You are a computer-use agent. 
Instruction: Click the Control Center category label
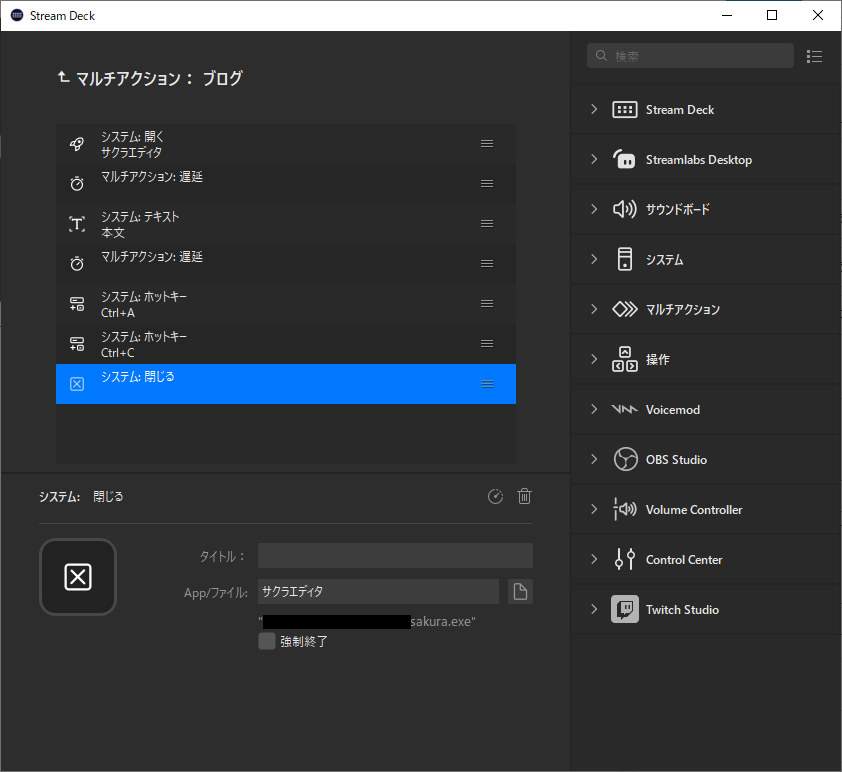[684, 559]
